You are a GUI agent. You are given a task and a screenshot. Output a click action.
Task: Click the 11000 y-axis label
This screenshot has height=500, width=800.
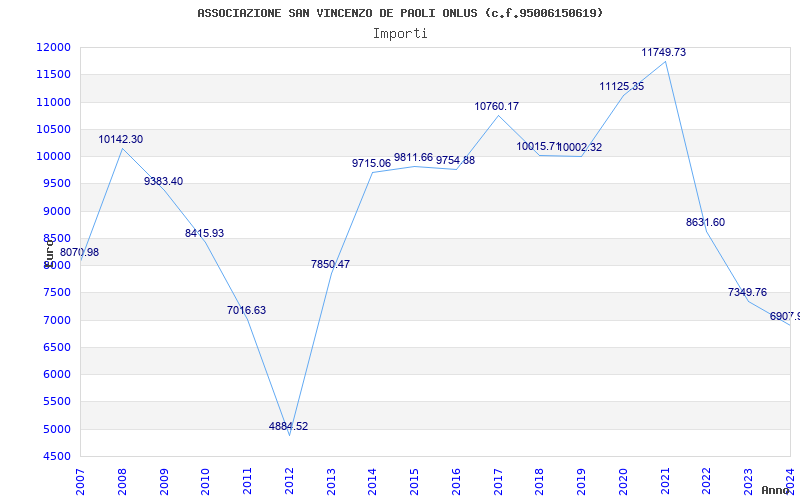53,102
